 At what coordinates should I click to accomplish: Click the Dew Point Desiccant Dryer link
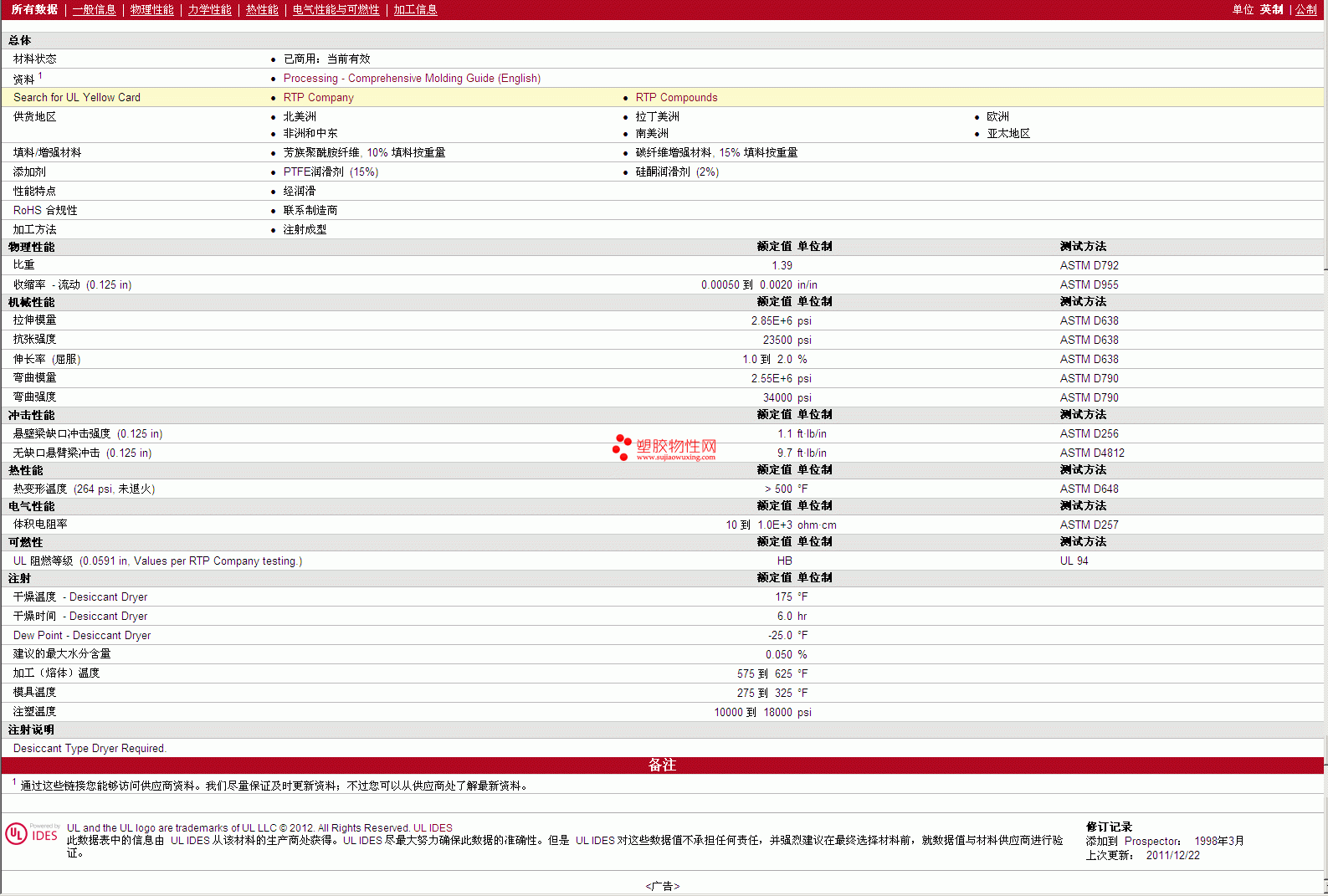82,636
